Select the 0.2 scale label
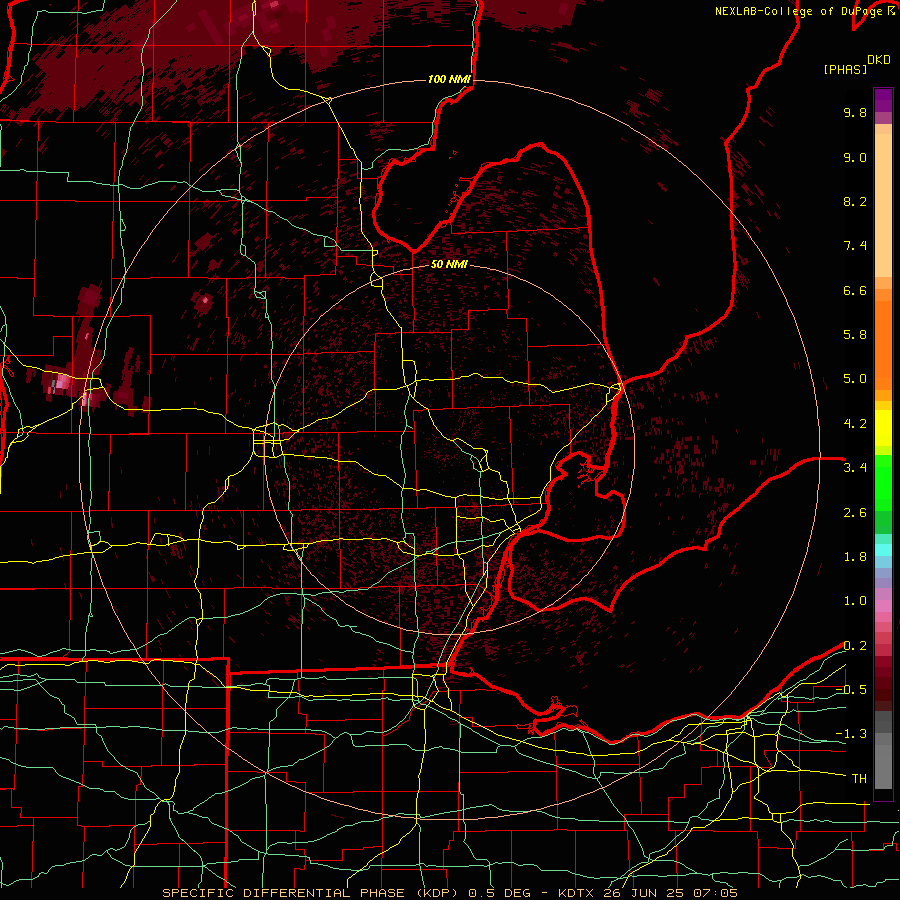This screenshot has width=900, height=900. point(855,646)
